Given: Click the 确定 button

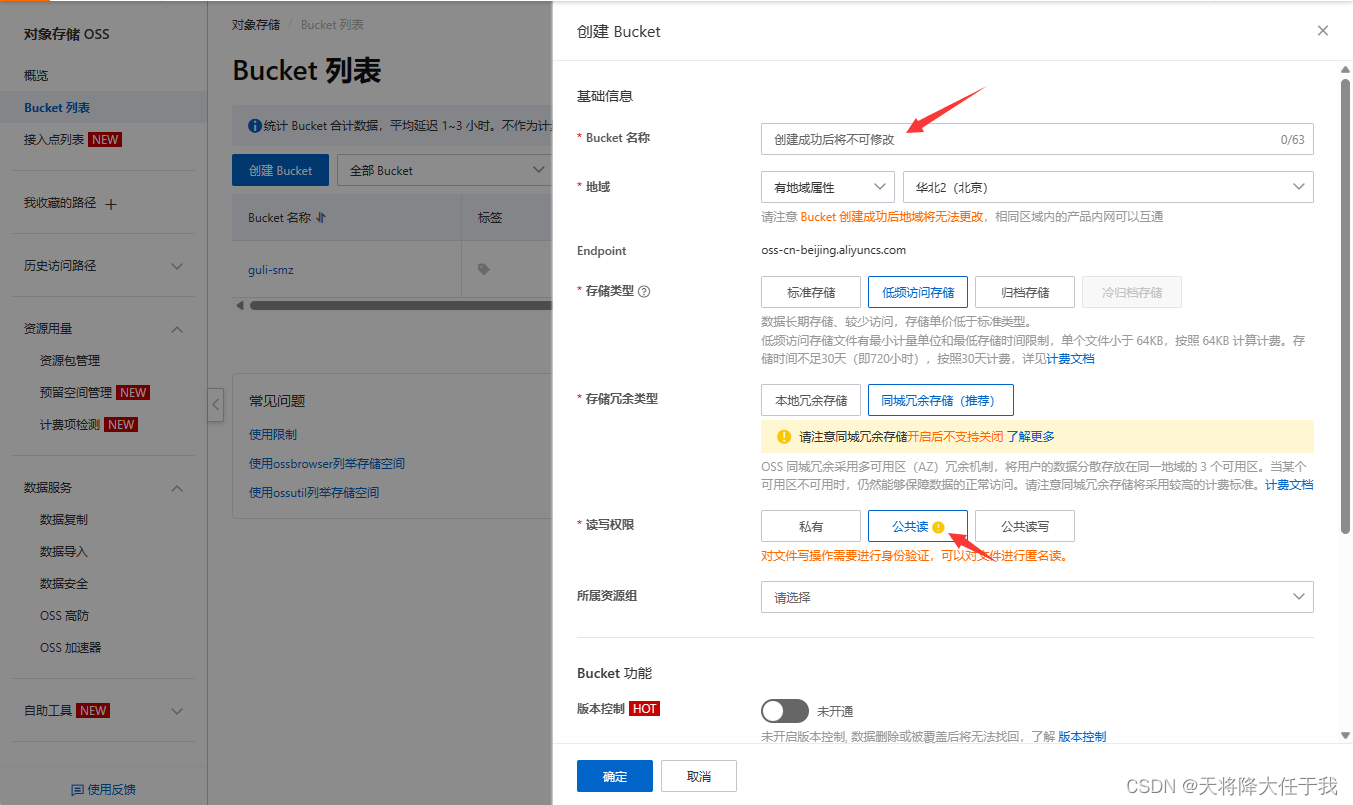Looking at the screenshot, I should click(615, 776).
